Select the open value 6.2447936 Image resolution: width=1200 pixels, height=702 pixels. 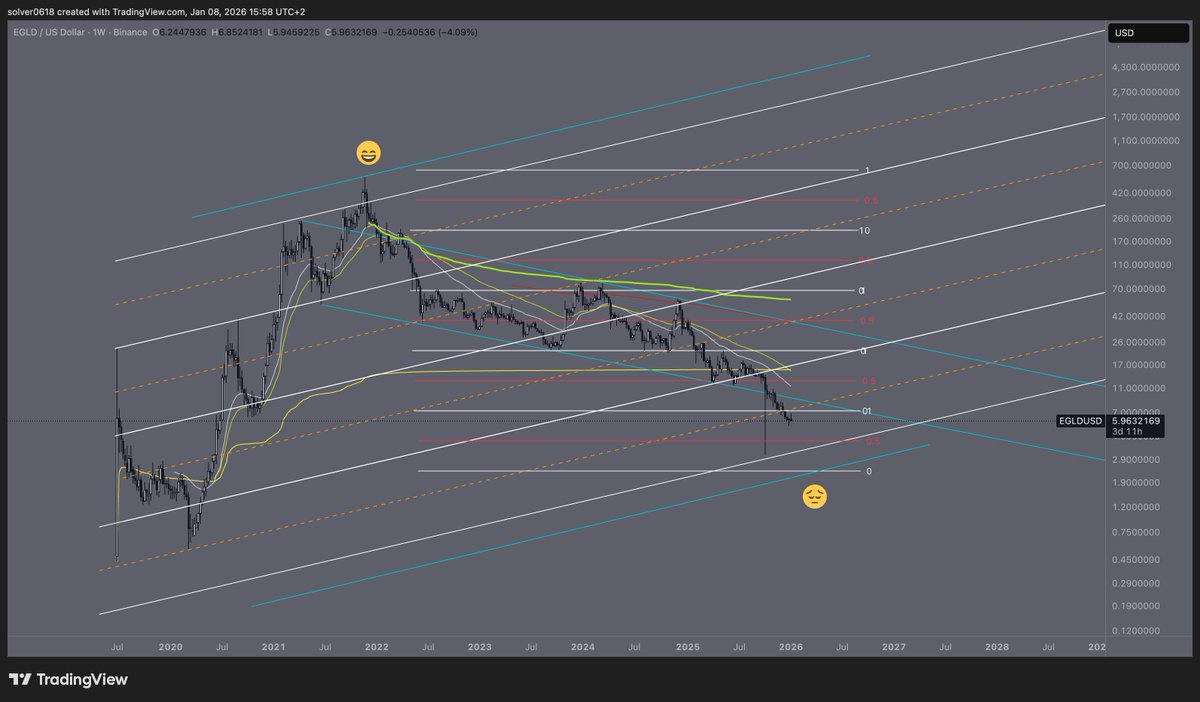coord(182,33)
